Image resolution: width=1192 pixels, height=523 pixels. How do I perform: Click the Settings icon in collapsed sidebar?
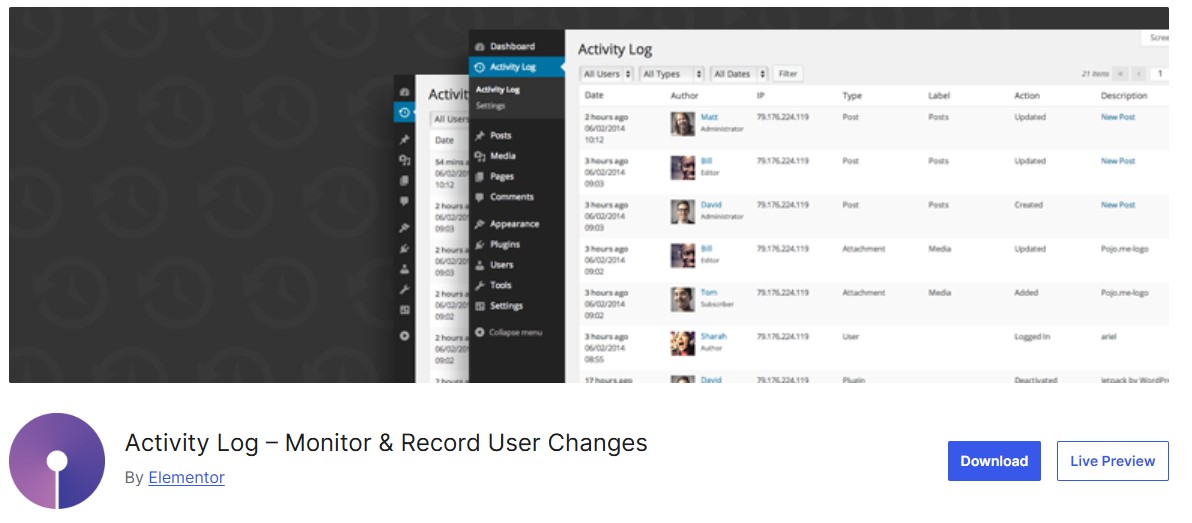click(x=404, y=310)
